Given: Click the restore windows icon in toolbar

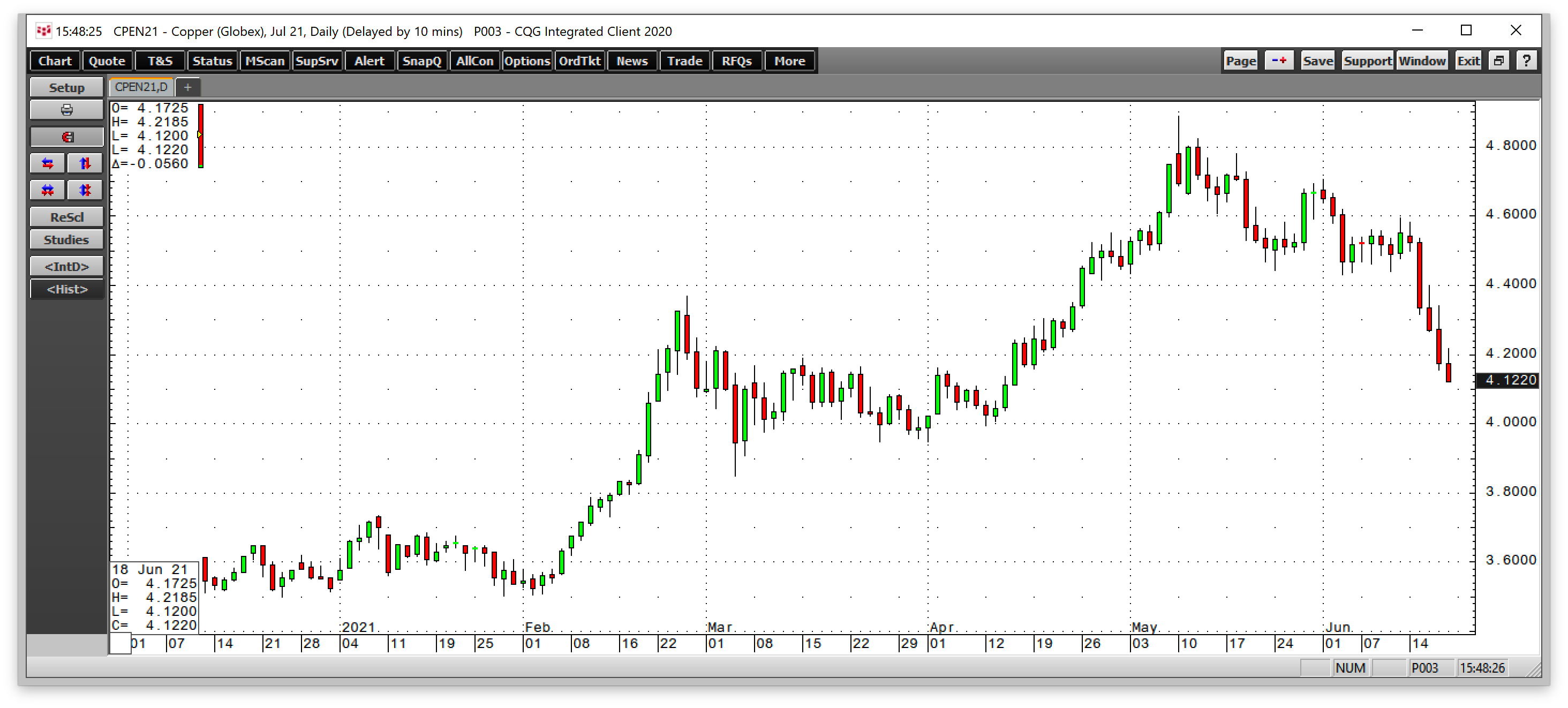Looking at the screenshot, I should (x=1498, y=61).
